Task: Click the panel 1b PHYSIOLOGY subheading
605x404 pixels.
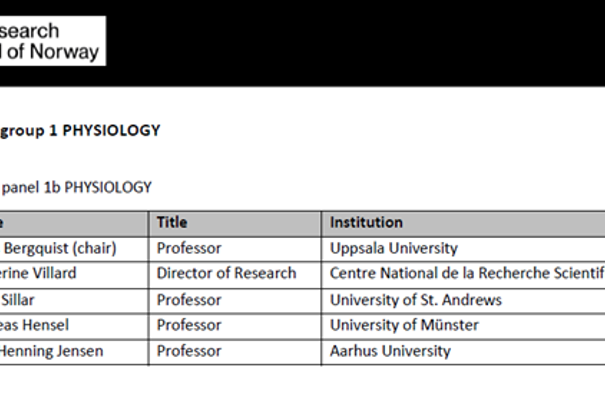Action: (x=76, y=188)
